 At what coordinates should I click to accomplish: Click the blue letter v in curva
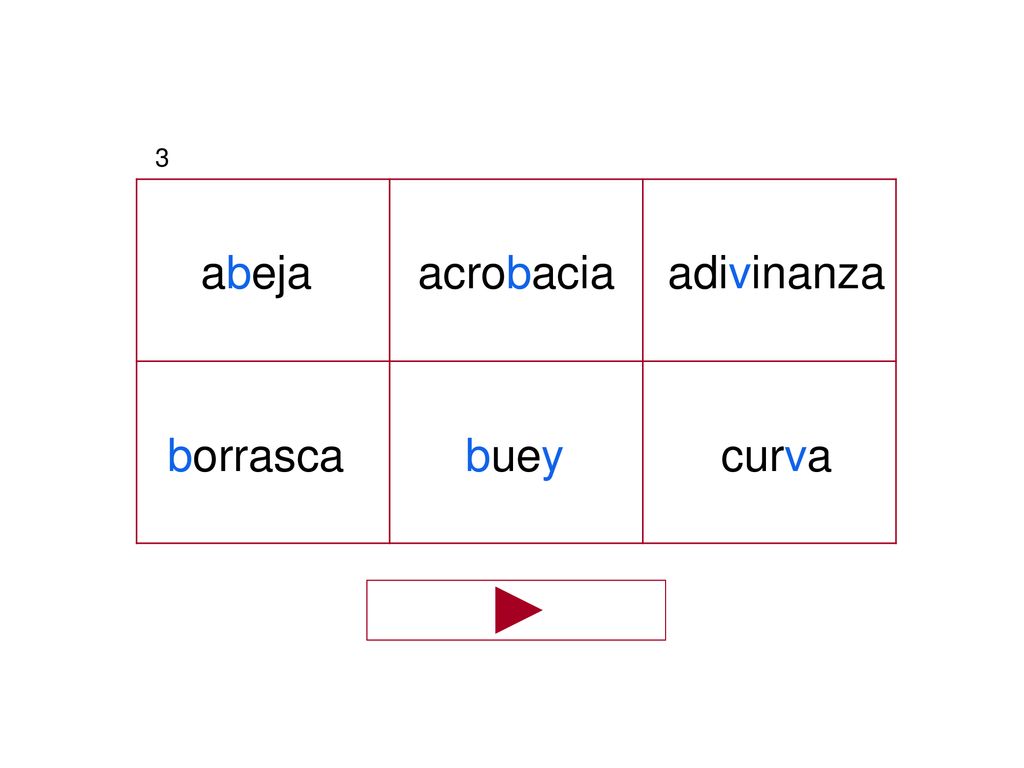click(x=796, y=460)
